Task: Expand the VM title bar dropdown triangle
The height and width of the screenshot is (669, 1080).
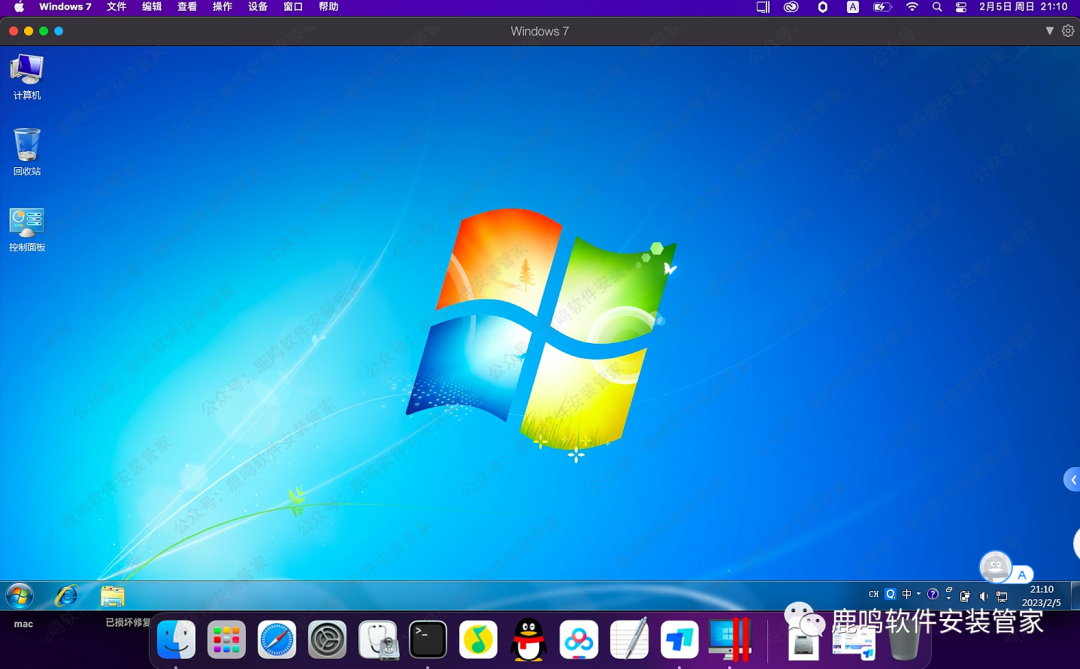Action: [1049, 31]
